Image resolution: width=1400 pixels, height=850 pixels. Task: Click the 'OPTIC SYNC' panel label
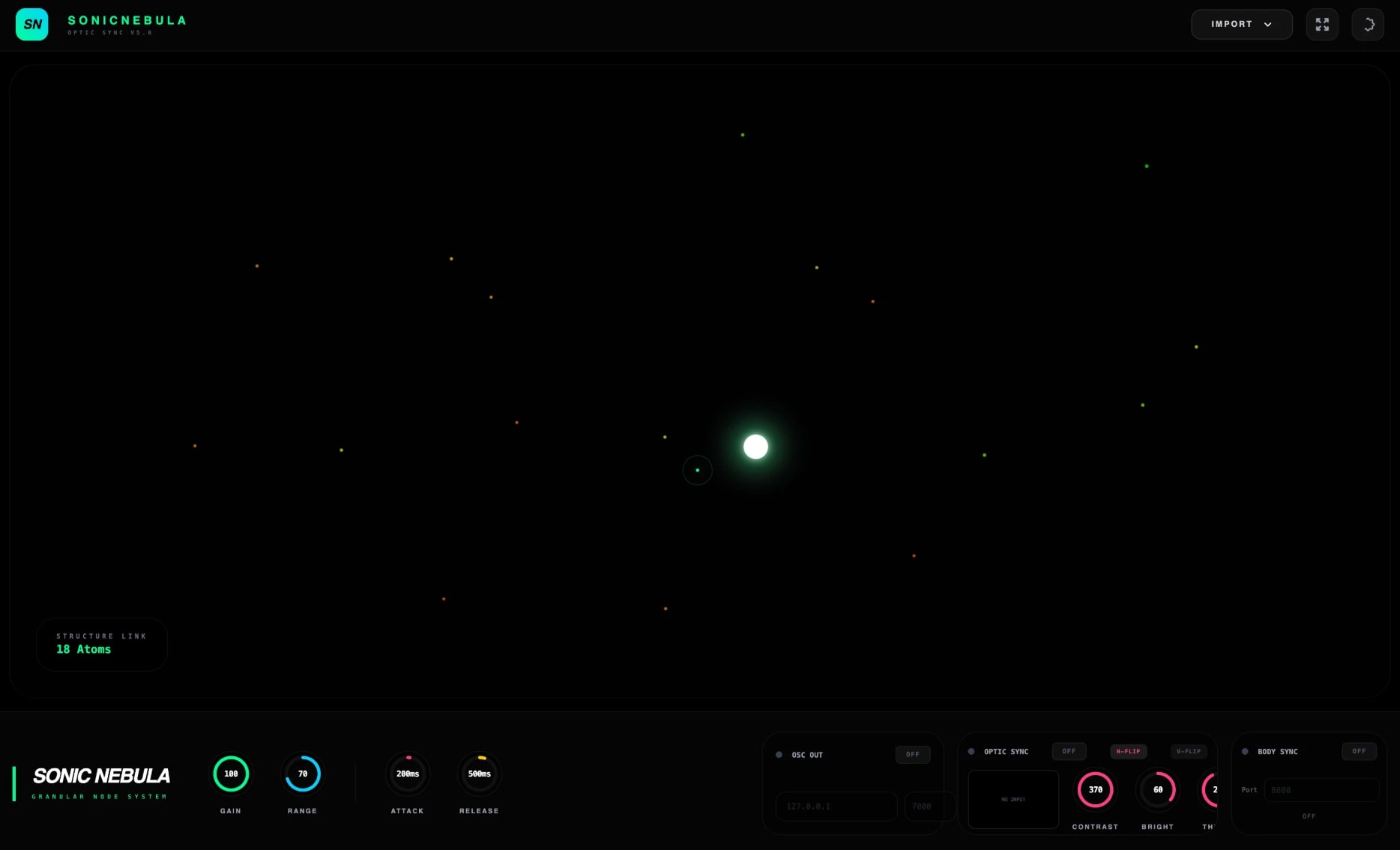(x=1007, y=752)
